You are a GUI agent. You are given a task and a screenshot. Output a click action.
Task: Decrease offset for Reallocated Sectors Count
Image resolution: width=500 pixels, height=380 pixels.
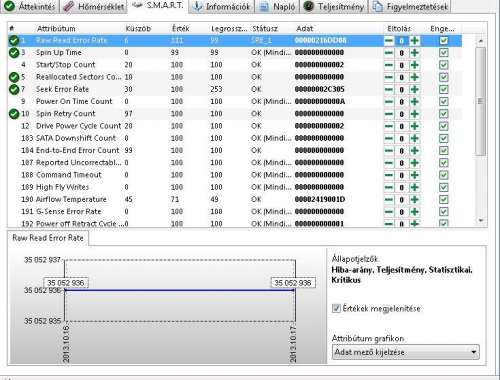(x=389, y=77)
